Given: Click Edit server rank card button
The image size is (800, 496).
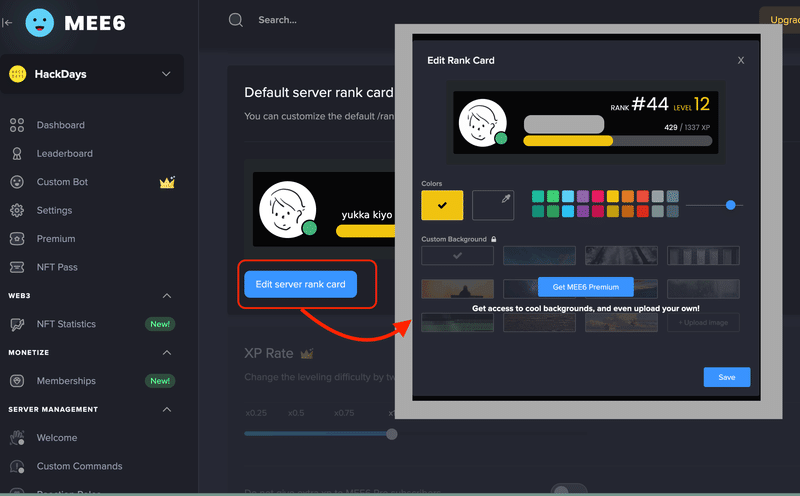Looking at the screenshot, I should pyautogui.click(x=301, y=284).
